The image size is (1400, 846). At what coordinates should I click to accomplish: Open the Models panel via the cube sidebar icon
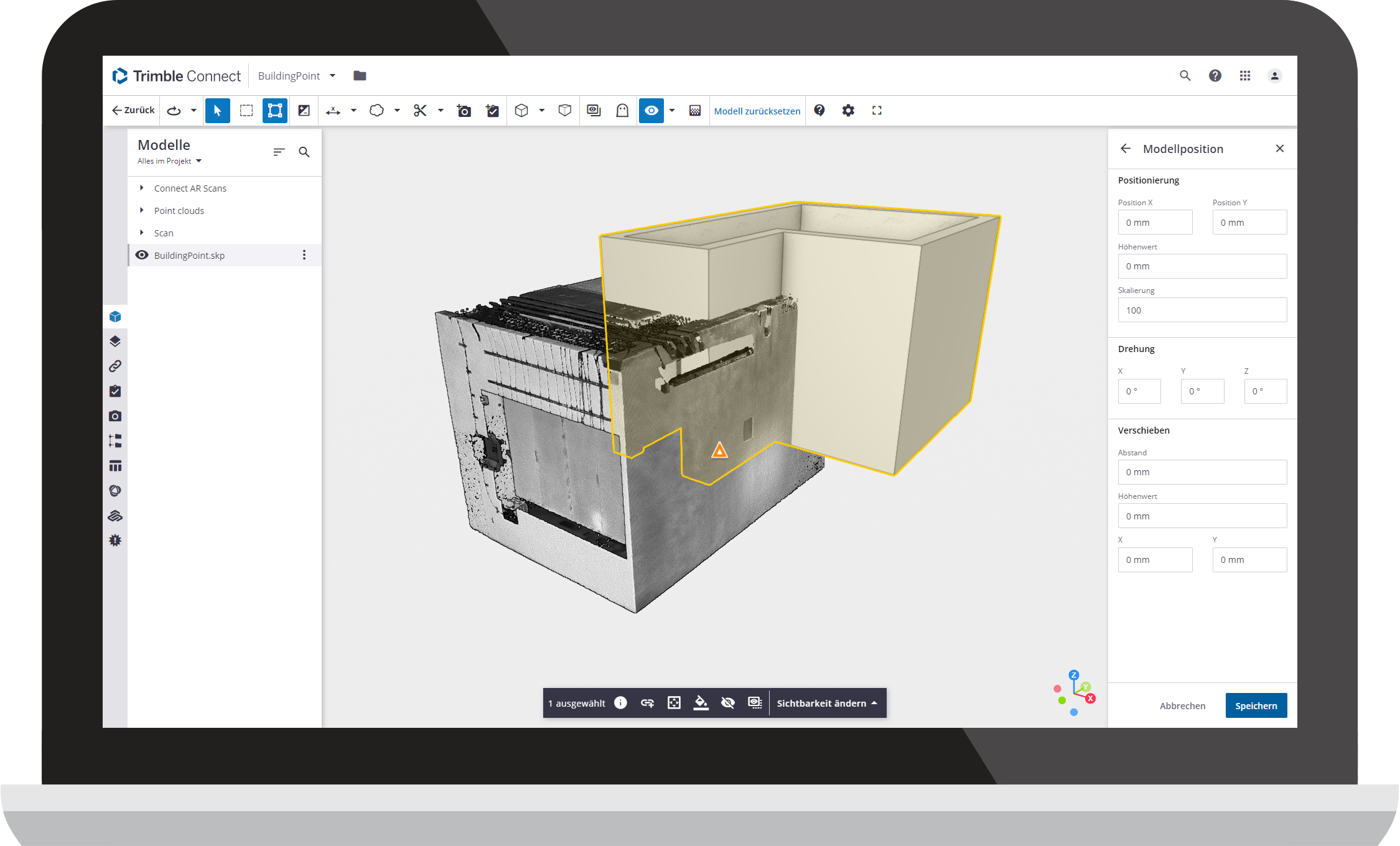click(116, 316)
